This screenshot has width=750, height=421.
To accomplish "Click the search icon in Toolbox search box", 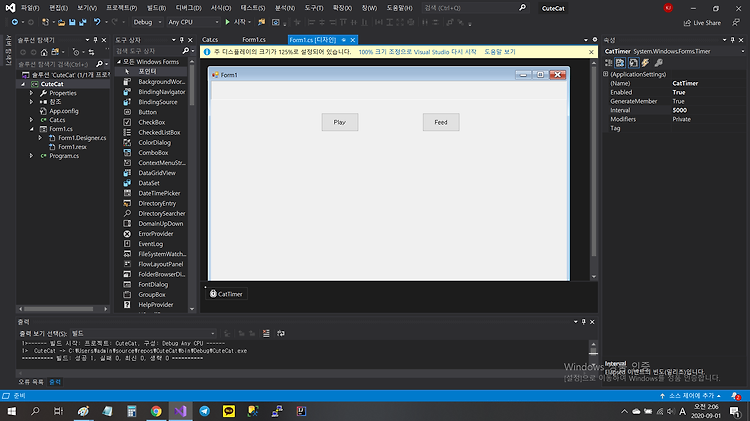I will pos(186,51).
